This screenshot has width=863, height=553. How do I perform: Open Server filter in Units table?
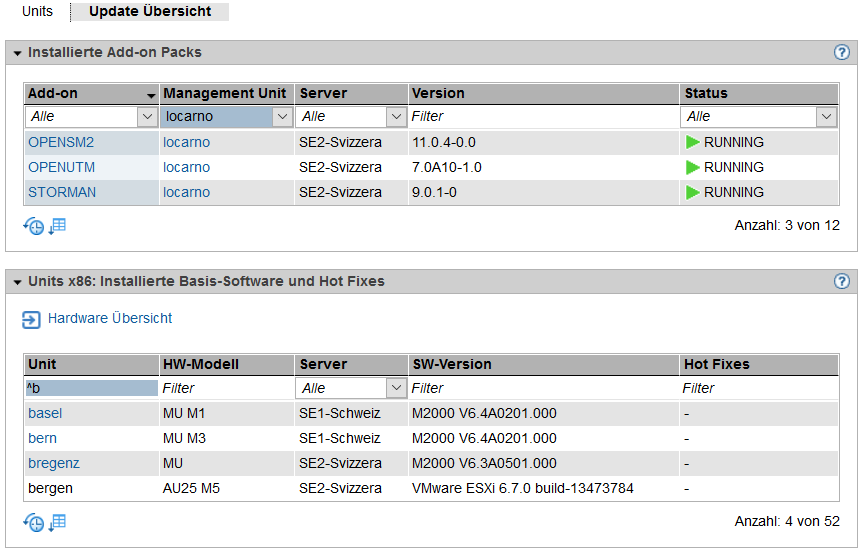(351, 388)
